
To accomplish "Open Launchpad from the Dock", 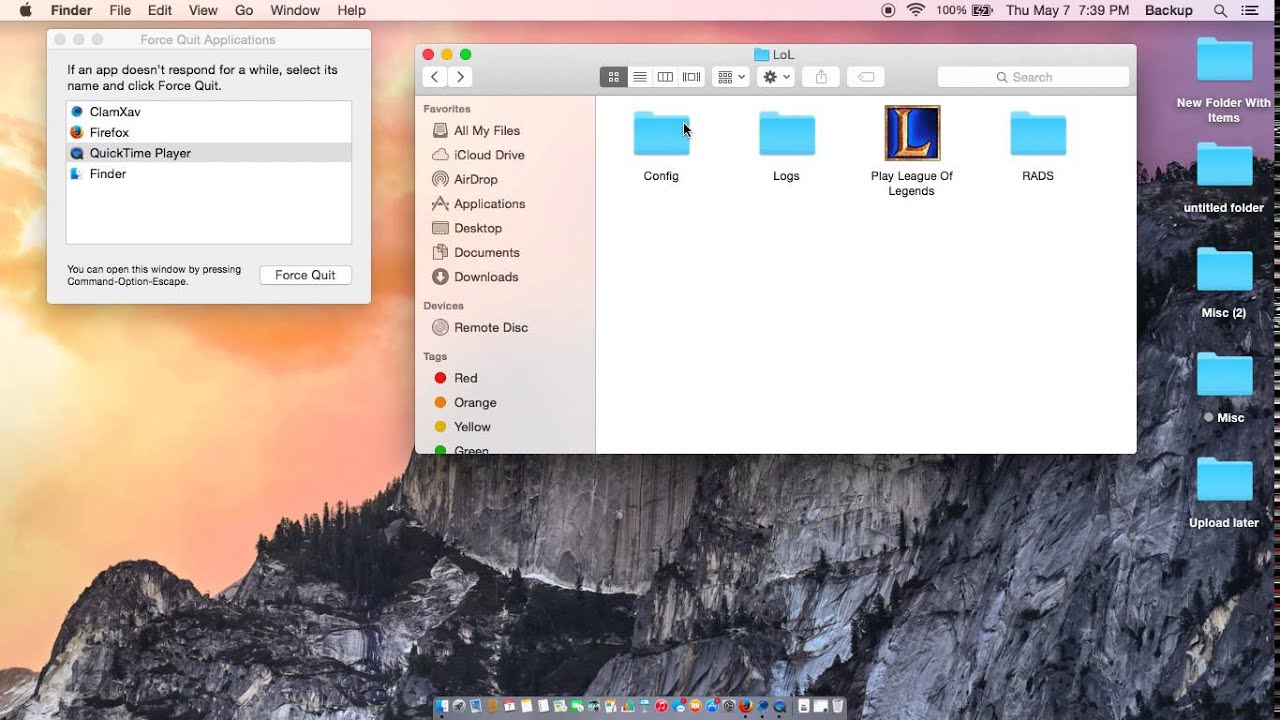I will click(459, 706).
